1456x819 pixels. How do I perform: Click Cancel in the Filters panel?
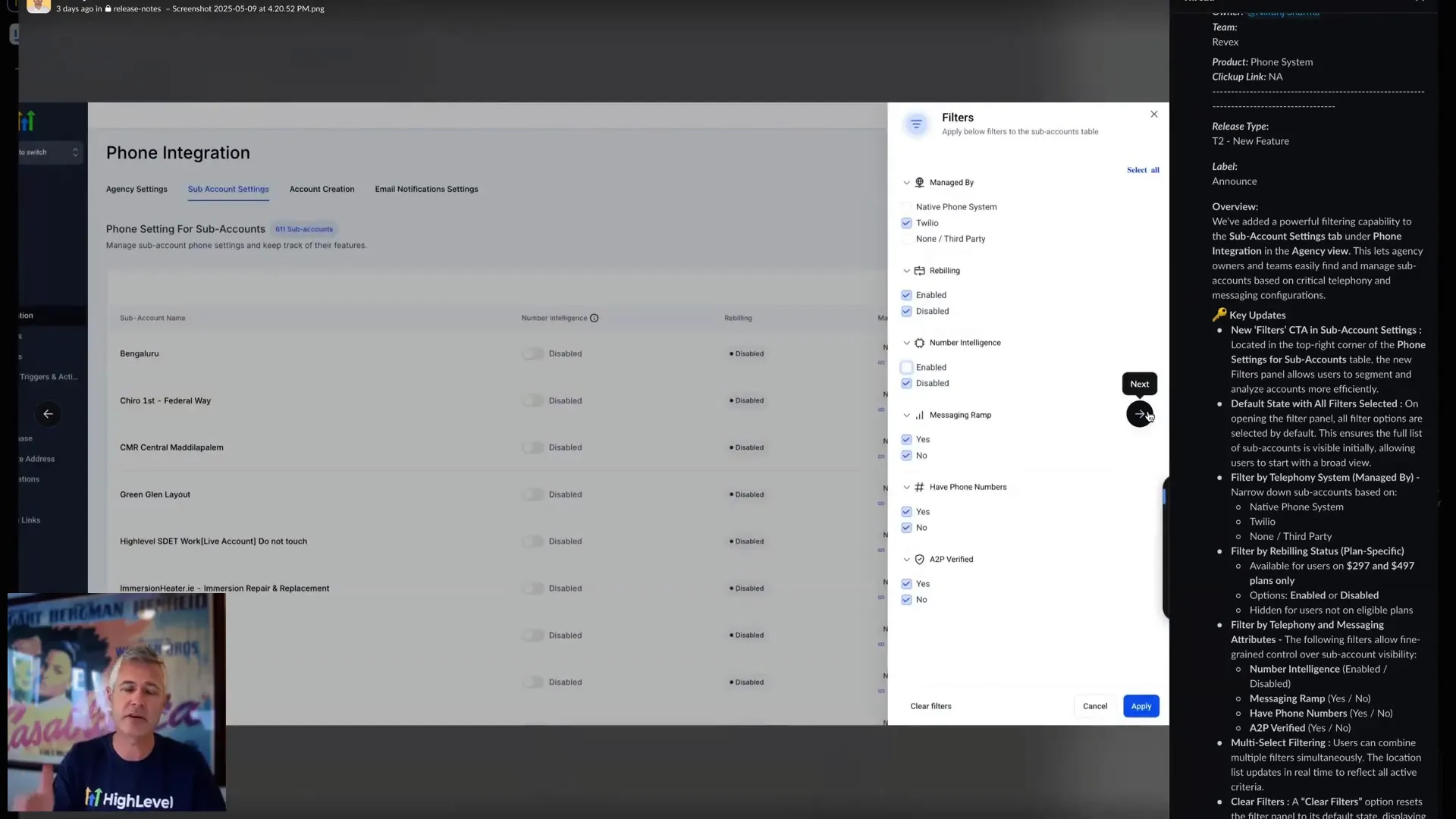(1095, 707)
